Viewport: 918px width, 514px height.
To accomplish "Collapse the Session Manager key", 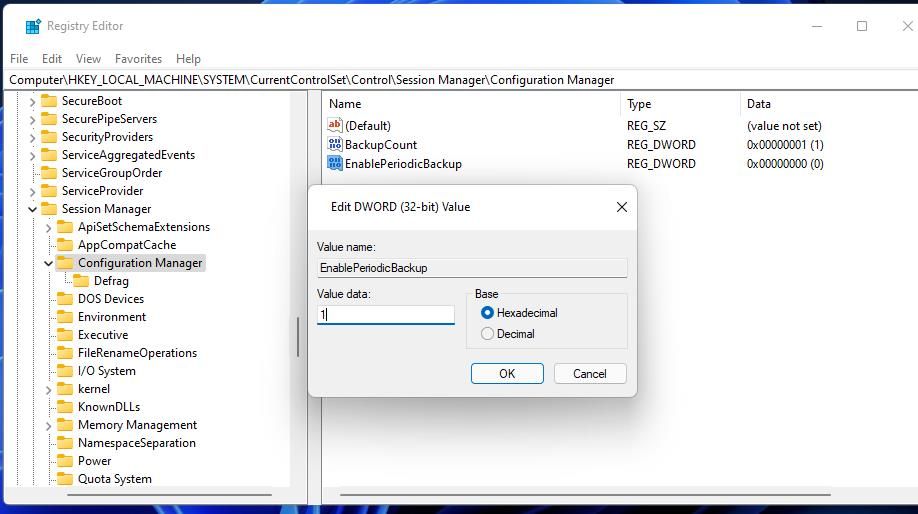I will (32, 209).
